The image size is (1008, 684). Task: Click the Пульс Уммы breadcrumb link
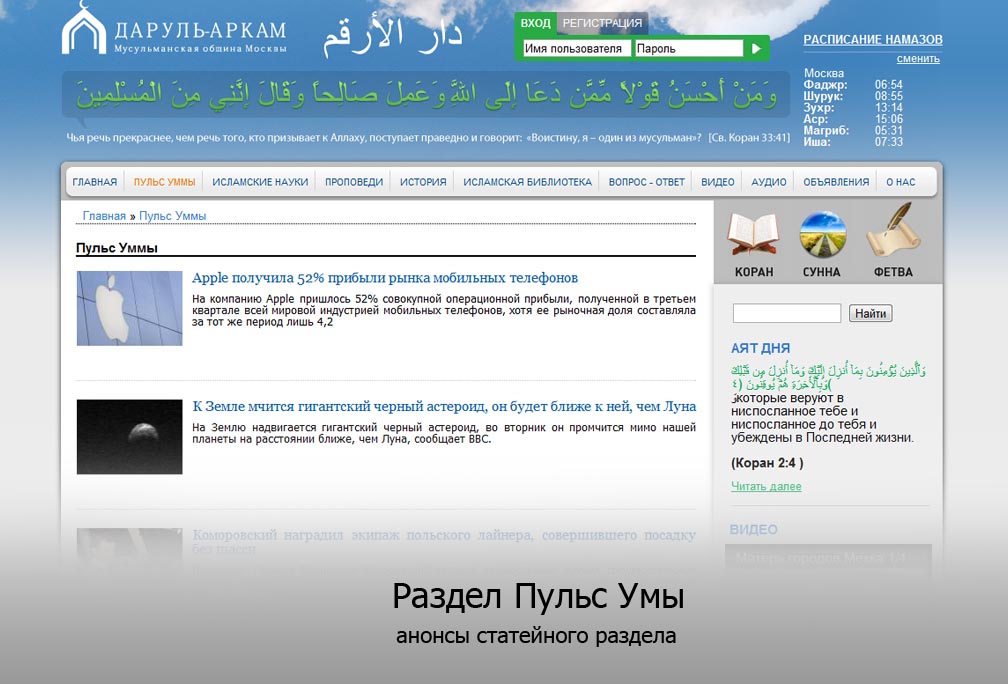172,216
